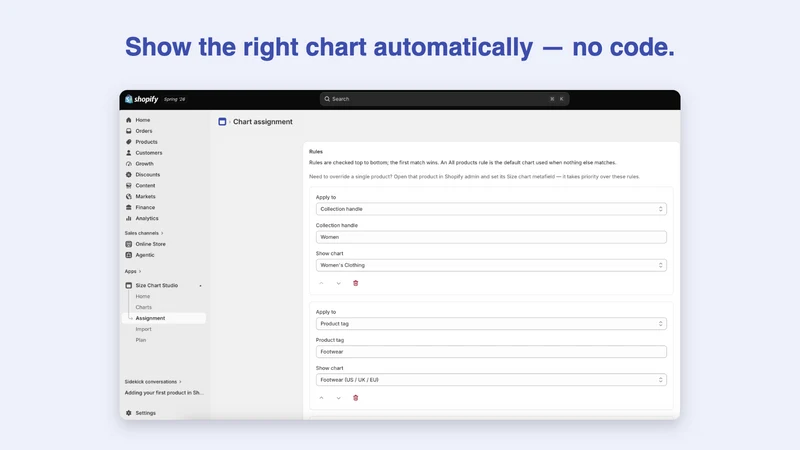Expand the Apps section
Screen dimensions: 800x450
133,271
